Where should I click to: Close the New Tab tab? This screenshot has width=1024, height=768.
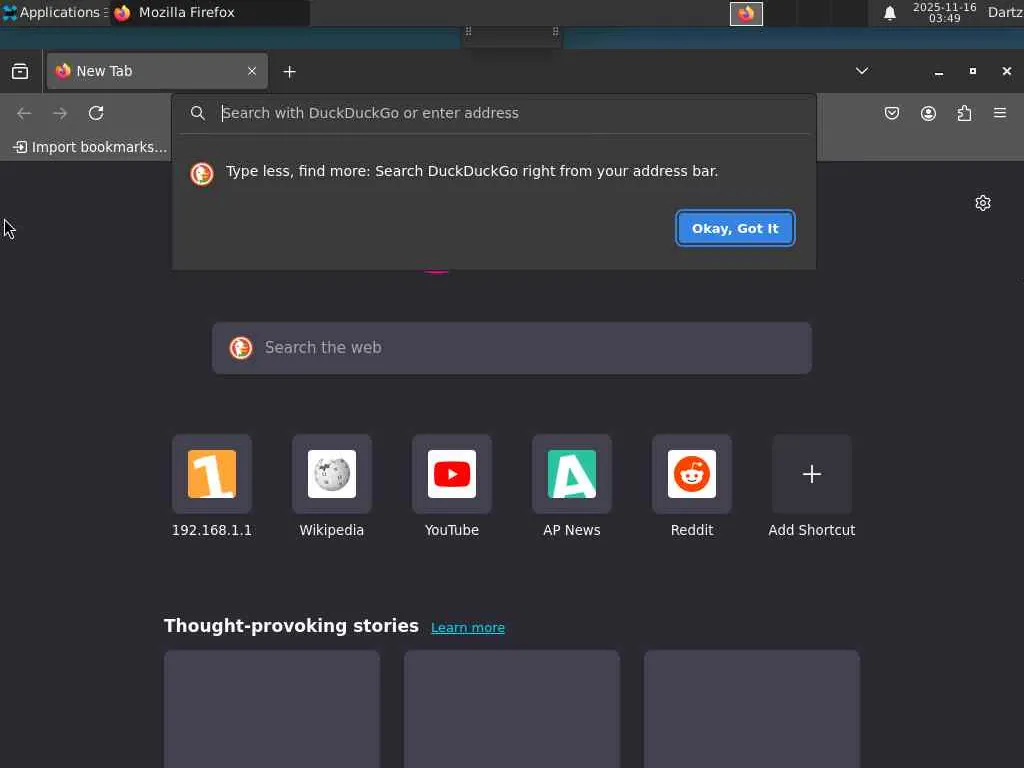(x=252, y=71)
